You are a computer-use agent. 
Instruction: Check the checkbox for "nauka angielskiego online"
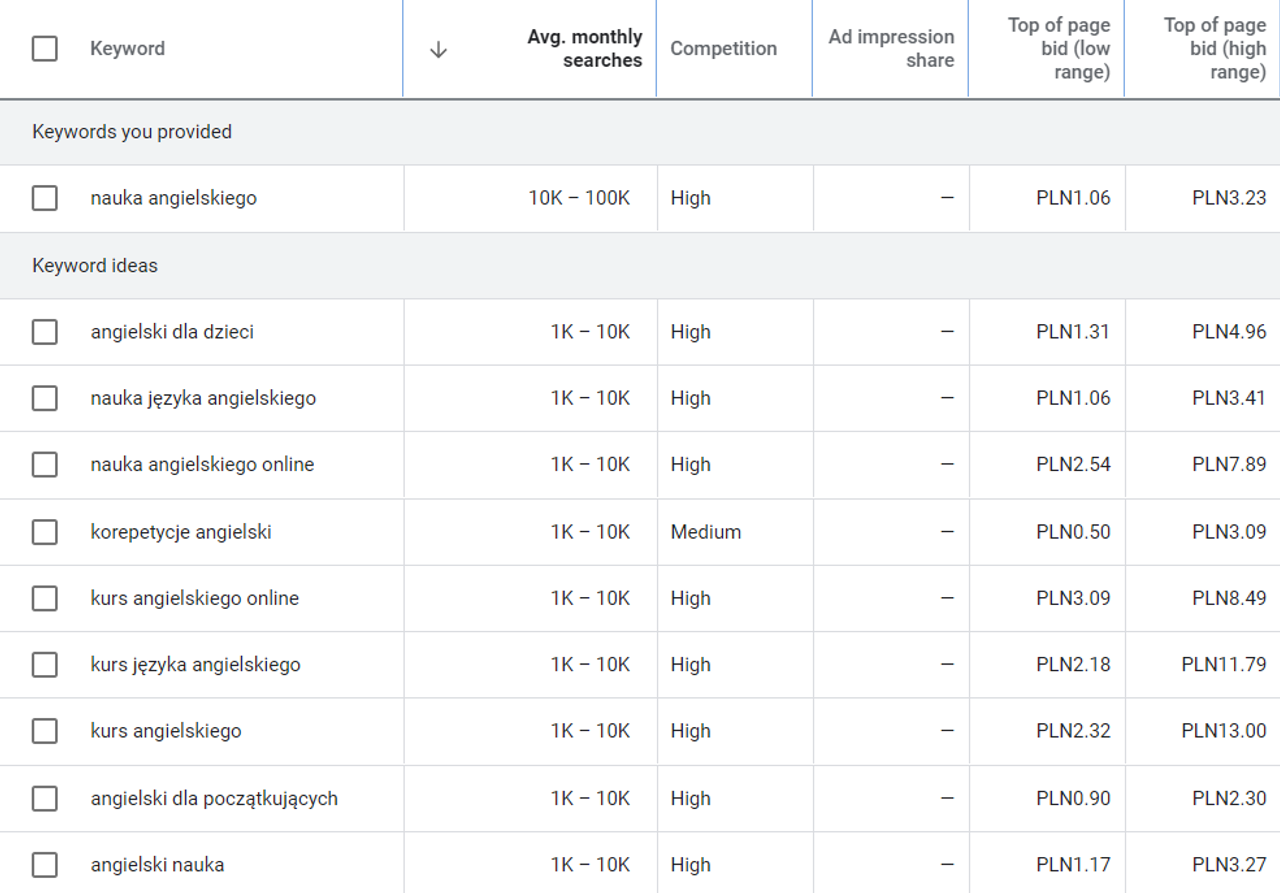click(x=44, y=464)
